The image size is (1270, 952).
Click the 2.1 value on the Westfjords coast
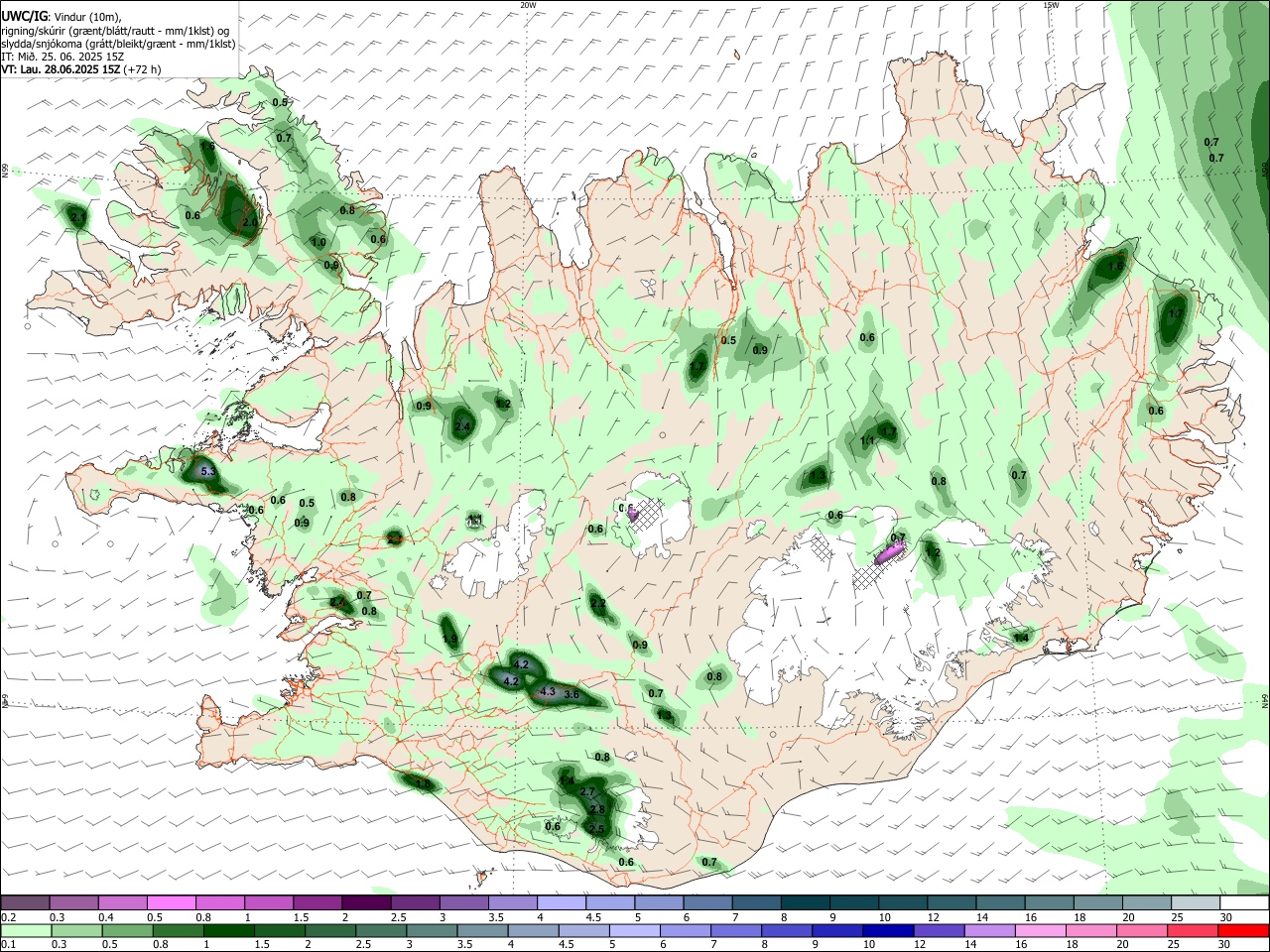point(78,217)
